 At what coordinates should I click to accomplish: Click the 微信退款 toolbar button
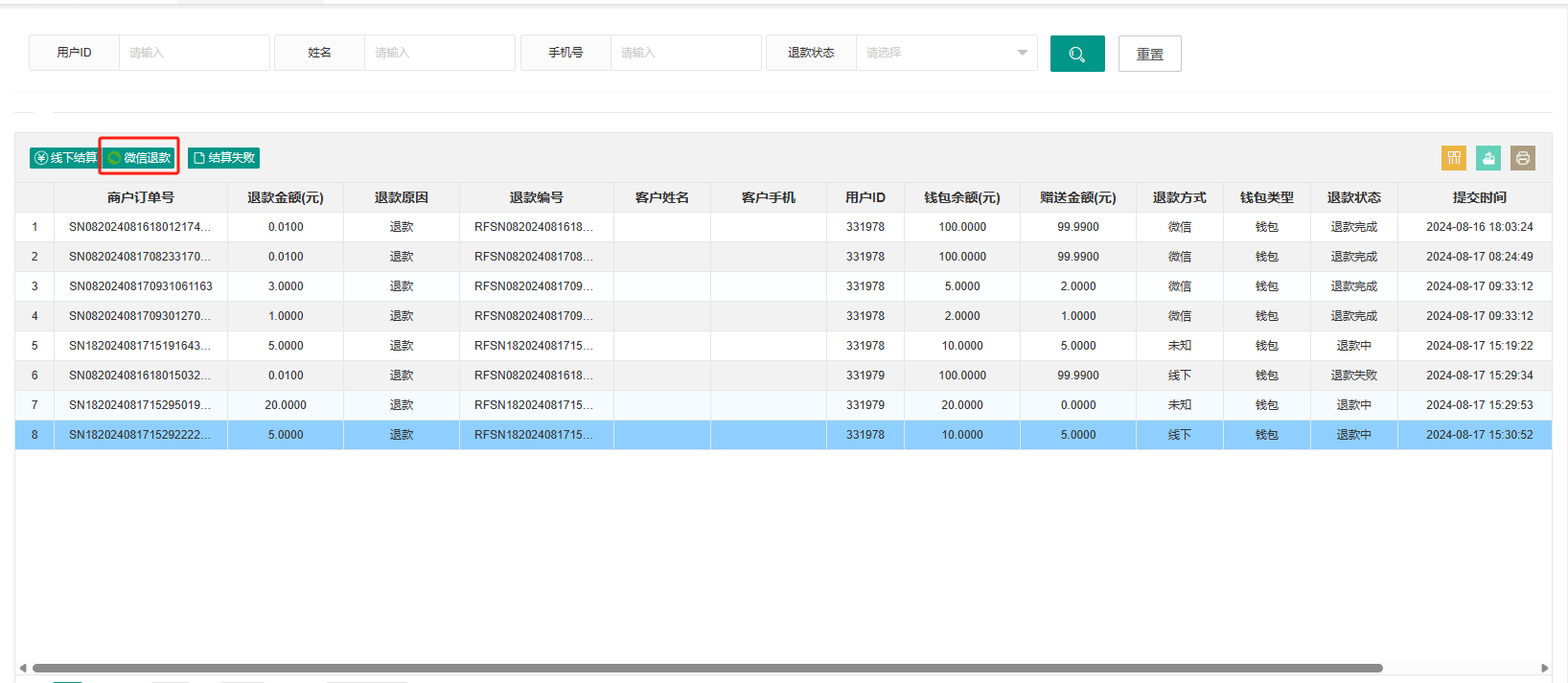click(139, 158)
